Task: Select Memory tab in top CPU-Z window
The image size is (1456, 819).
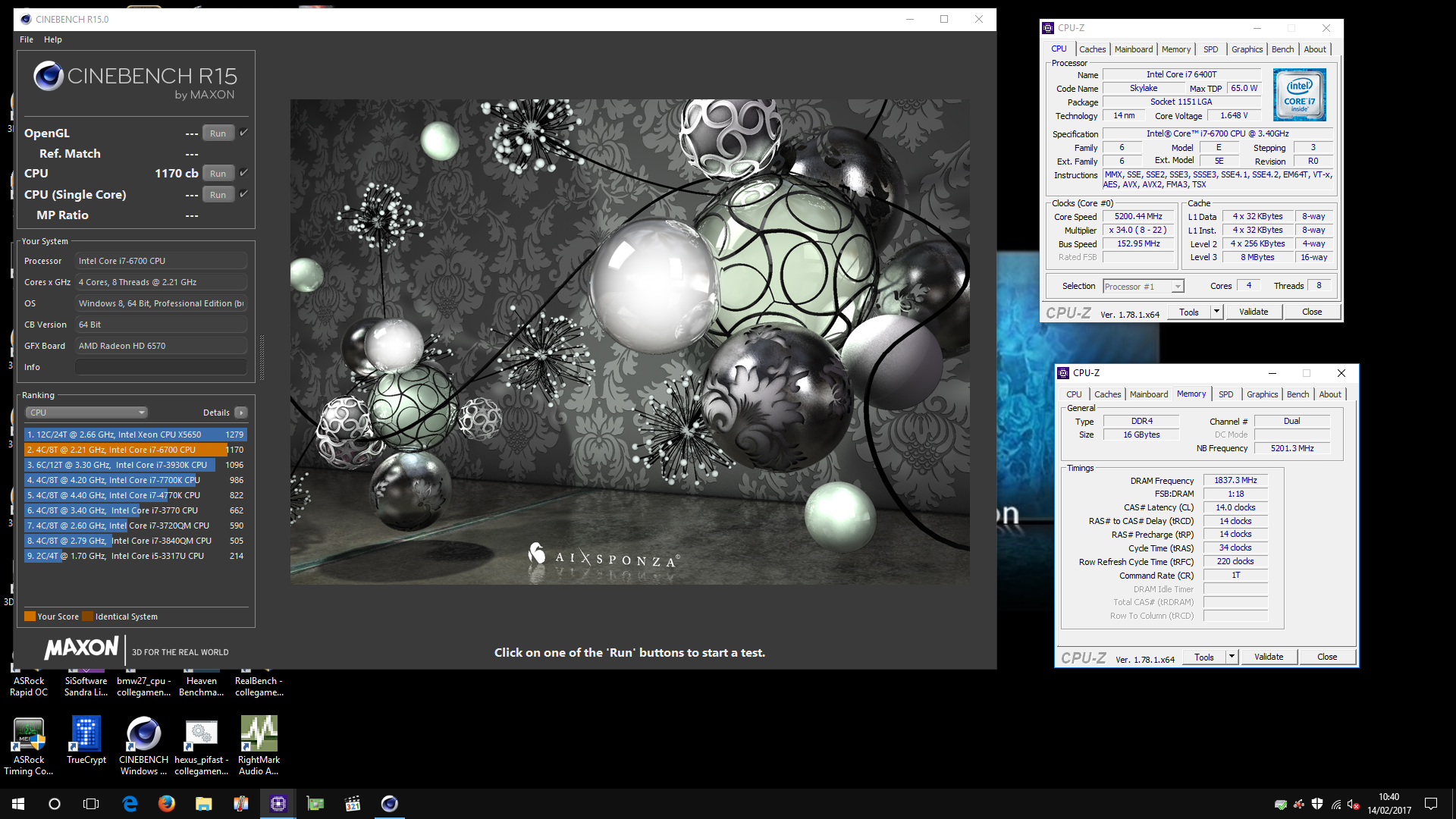Action: pos(1176,49)
